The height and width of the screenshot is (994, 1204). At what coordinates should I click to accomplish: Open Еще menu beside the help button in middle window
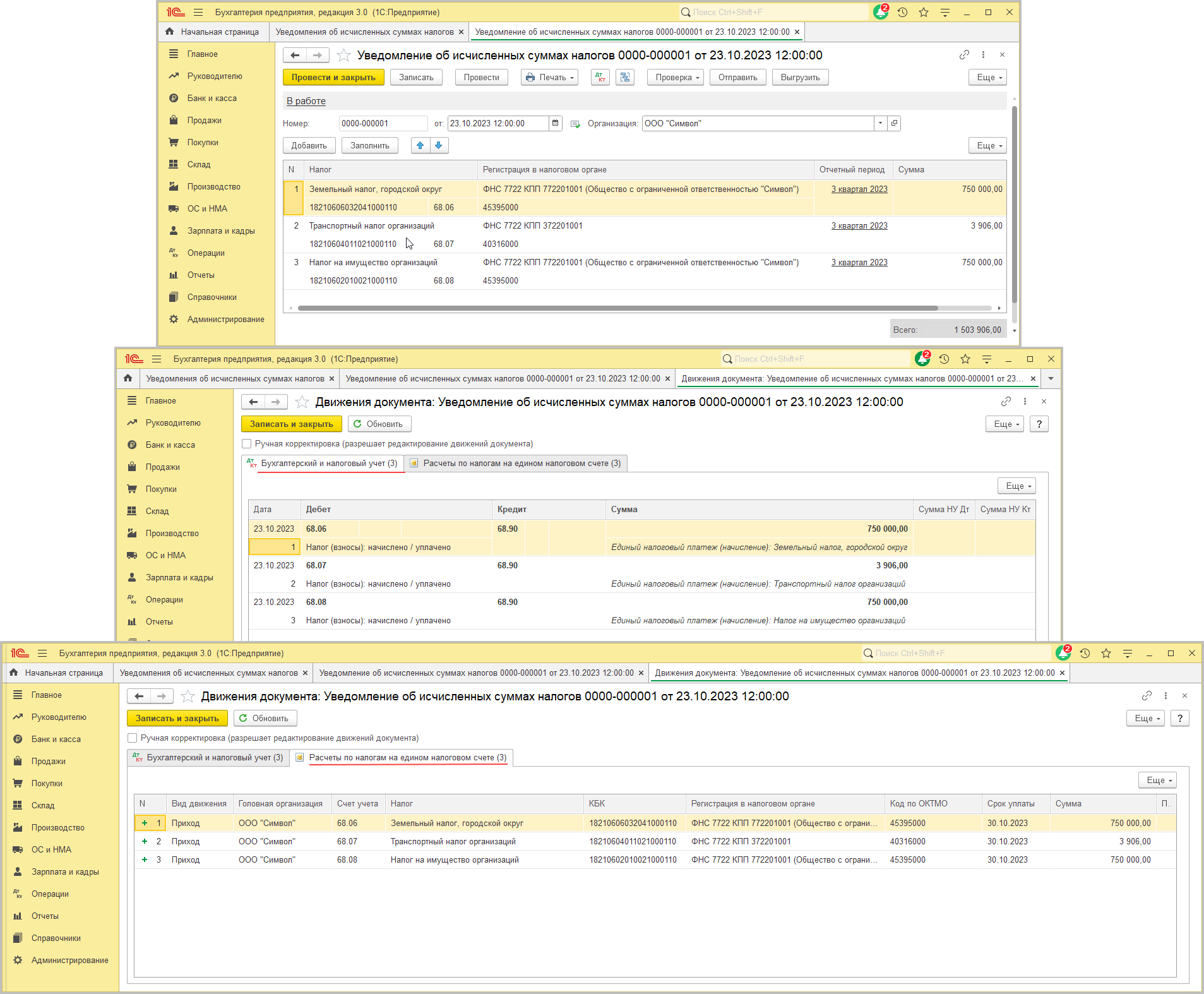pyautogui.click(x=1004, y=424)
